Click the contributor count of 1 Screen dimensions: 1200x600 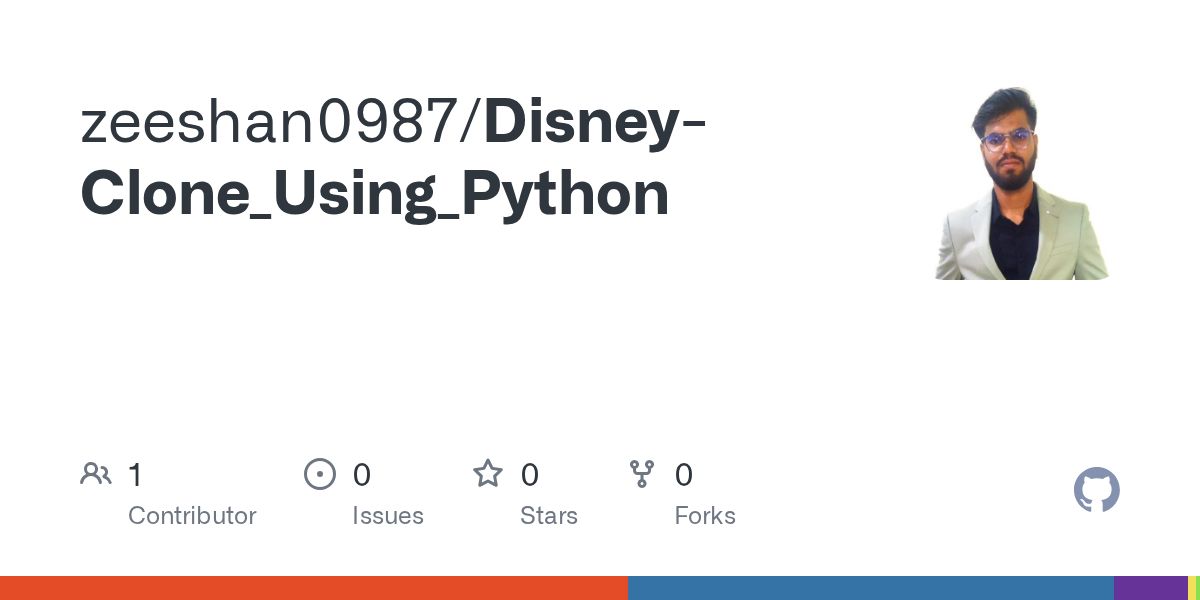pos(135,475)
